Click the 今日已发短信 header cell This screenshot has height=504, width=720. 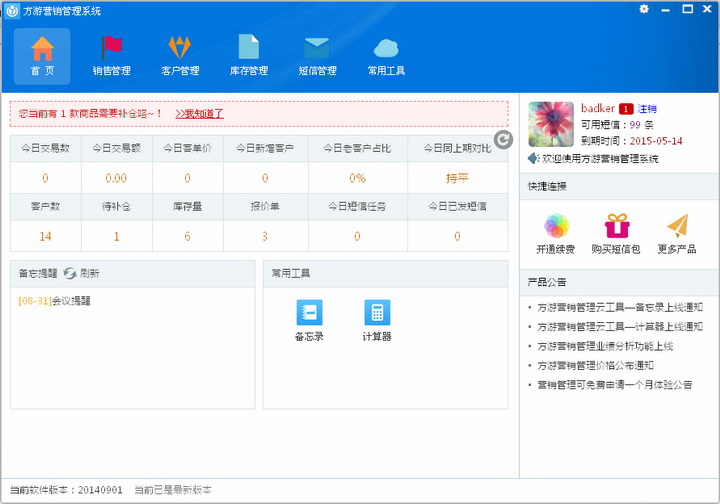point(457,207)
